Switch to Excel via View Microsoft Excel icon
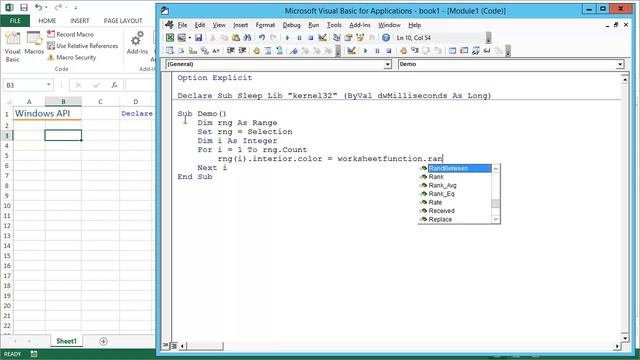 170,38
